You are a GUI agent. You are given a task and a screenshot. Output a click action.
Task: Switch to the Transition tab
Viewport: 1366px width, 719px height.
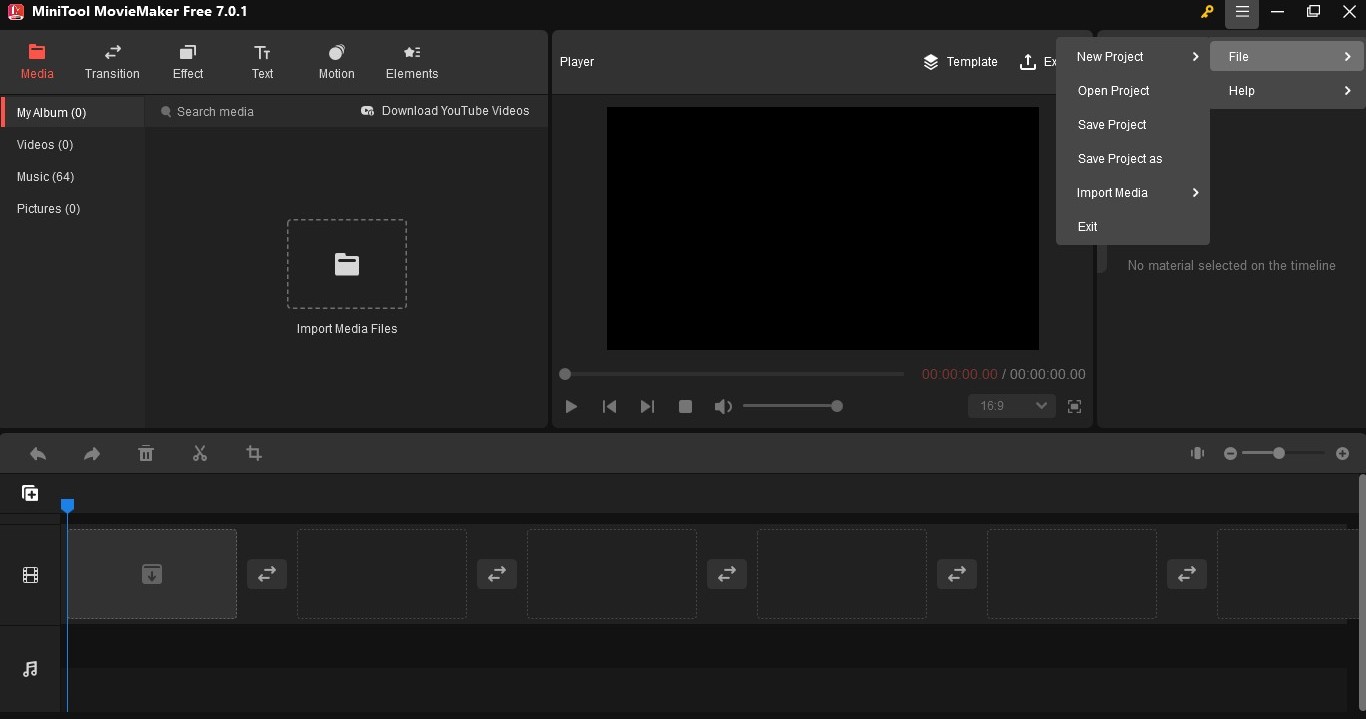click(x=112, y=62)
